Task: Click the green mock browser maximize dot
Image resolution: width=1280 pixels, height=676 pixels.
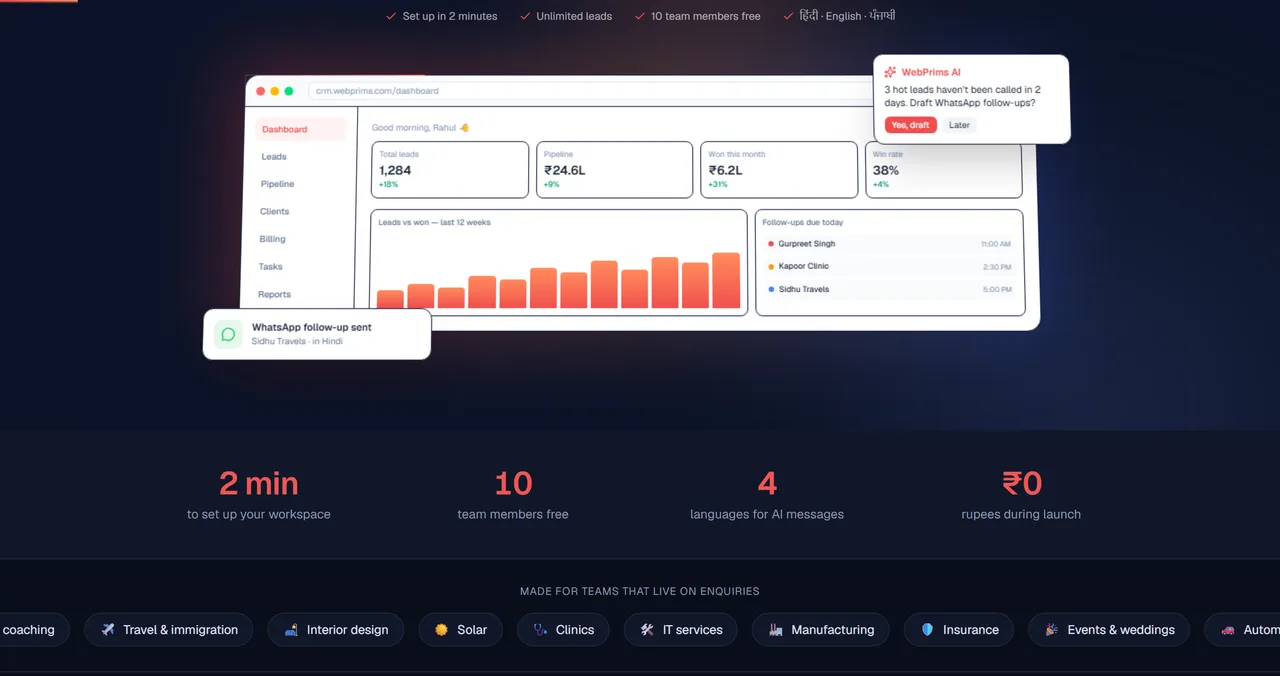Action: [289, 91]
